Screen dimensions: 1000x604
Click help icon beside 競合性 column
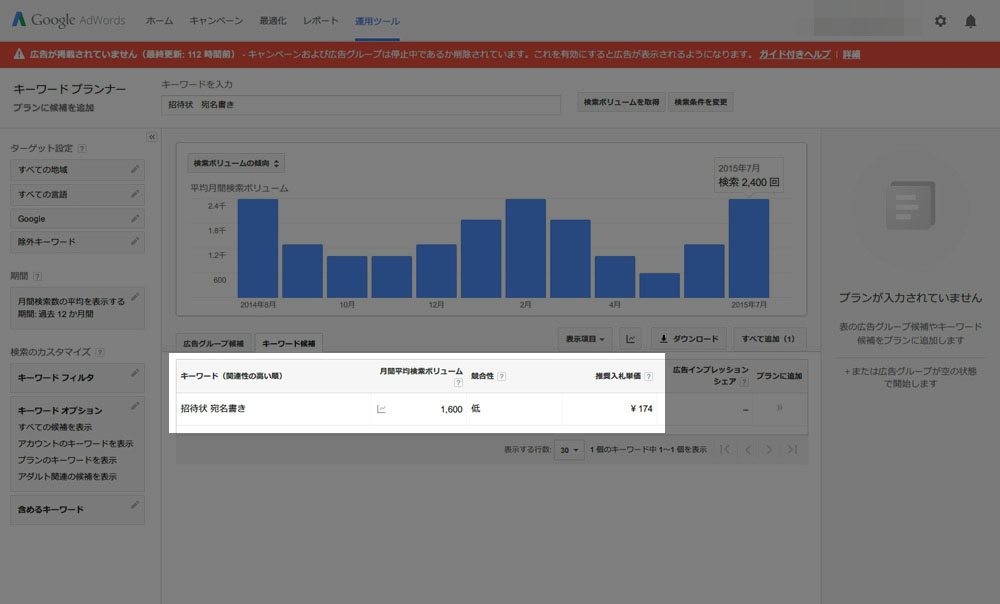[501, 376]
